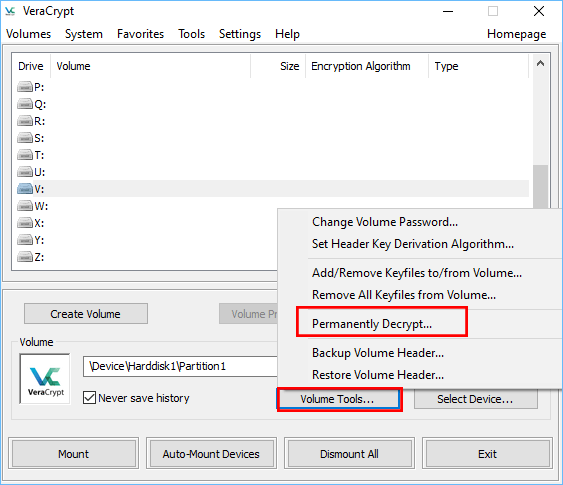This screenshot has width=563, height=485.
Task: Select the highlighted V: drive icon
Action: click(x=25, y=189)
